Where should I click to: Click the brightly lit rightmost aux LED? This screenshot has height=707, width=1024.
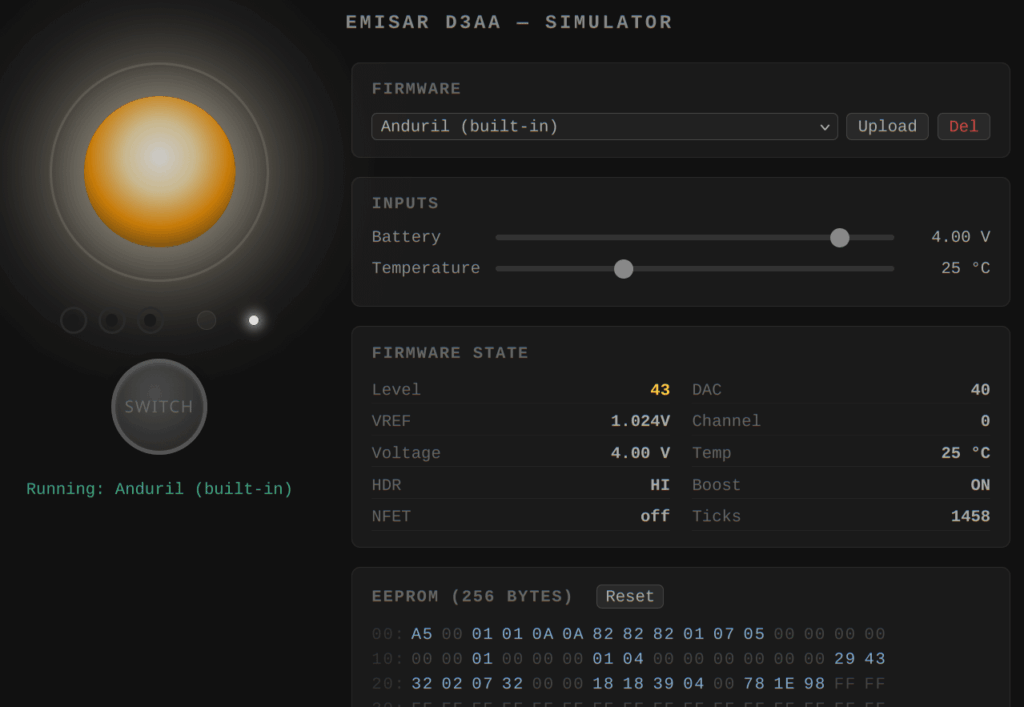(x=253, y=320)
